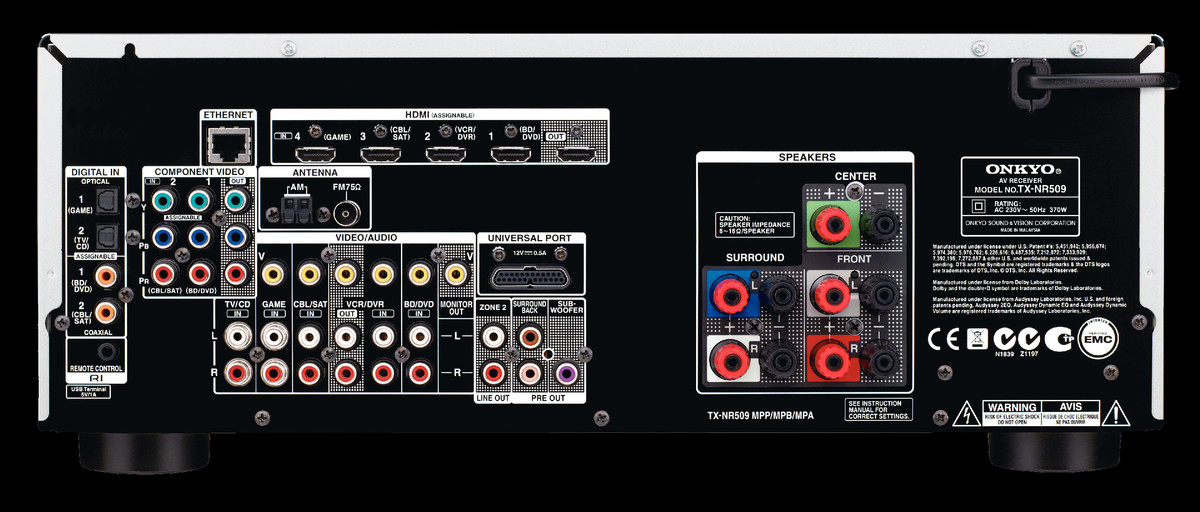Click the HDMI OUT port

coord(577,154)
